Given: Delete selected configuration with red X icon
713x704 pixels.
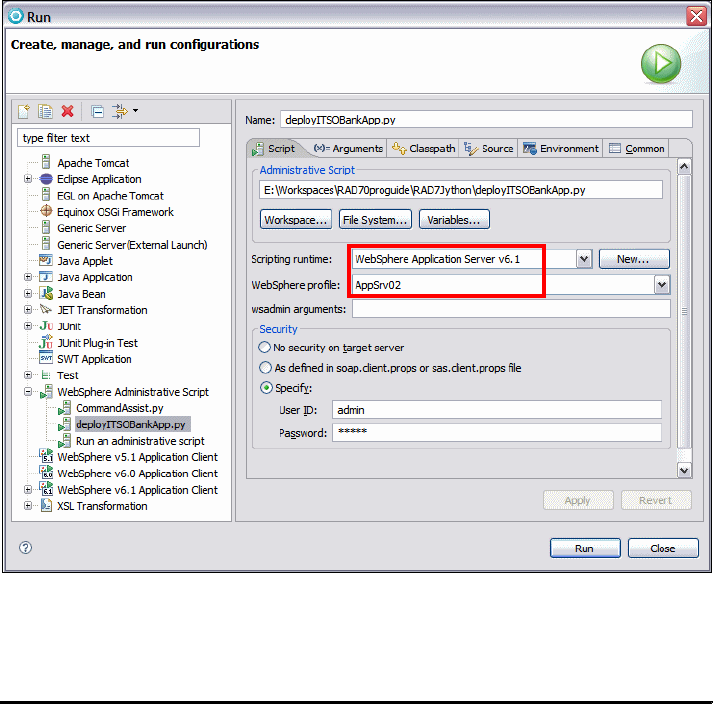Looking at the screenshot, I should pos(68,111).
